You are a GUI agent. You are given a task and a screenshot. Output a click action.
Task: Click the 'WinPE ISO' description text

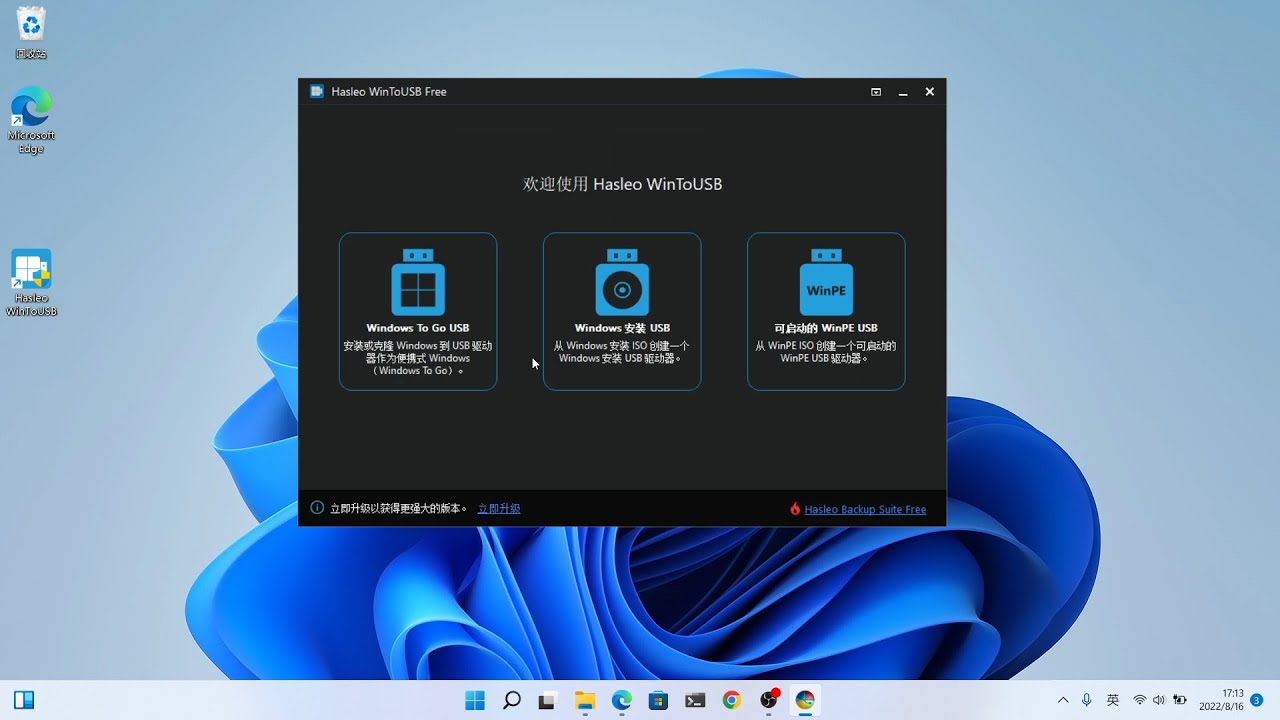click(x=826, y=352)
